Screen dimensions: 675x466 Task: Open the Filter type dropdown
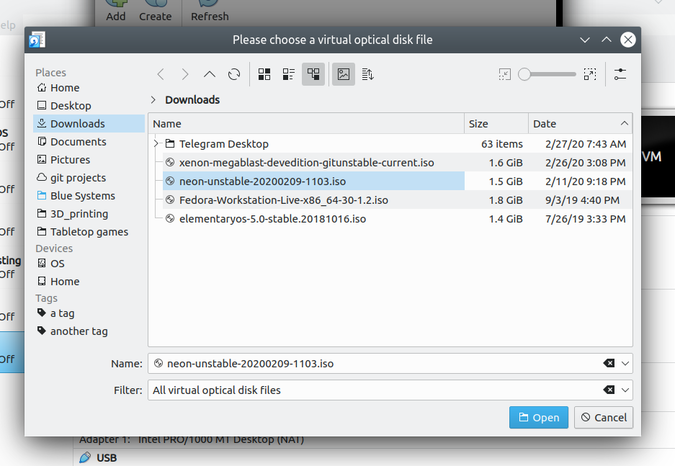pyautogui.click(x=626, y=389)
